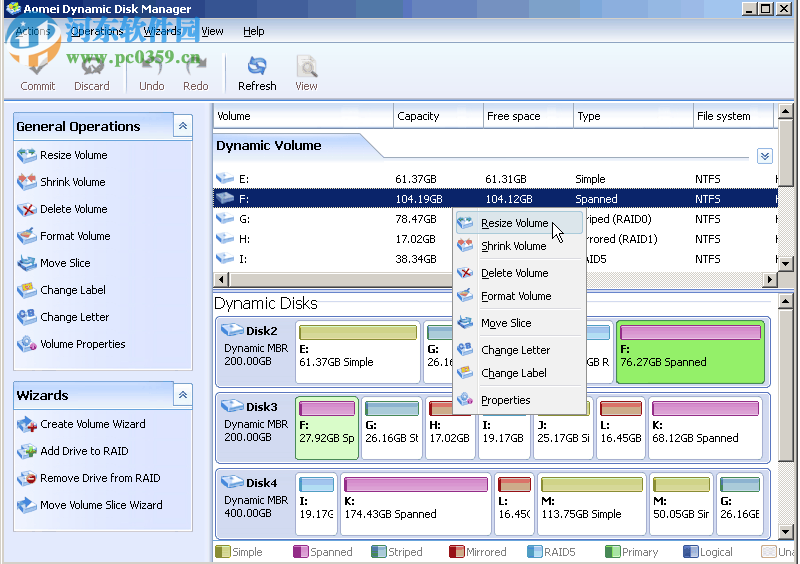Choose Delete Volume in context menu
The image size is (800, 564).
(519, 273)
